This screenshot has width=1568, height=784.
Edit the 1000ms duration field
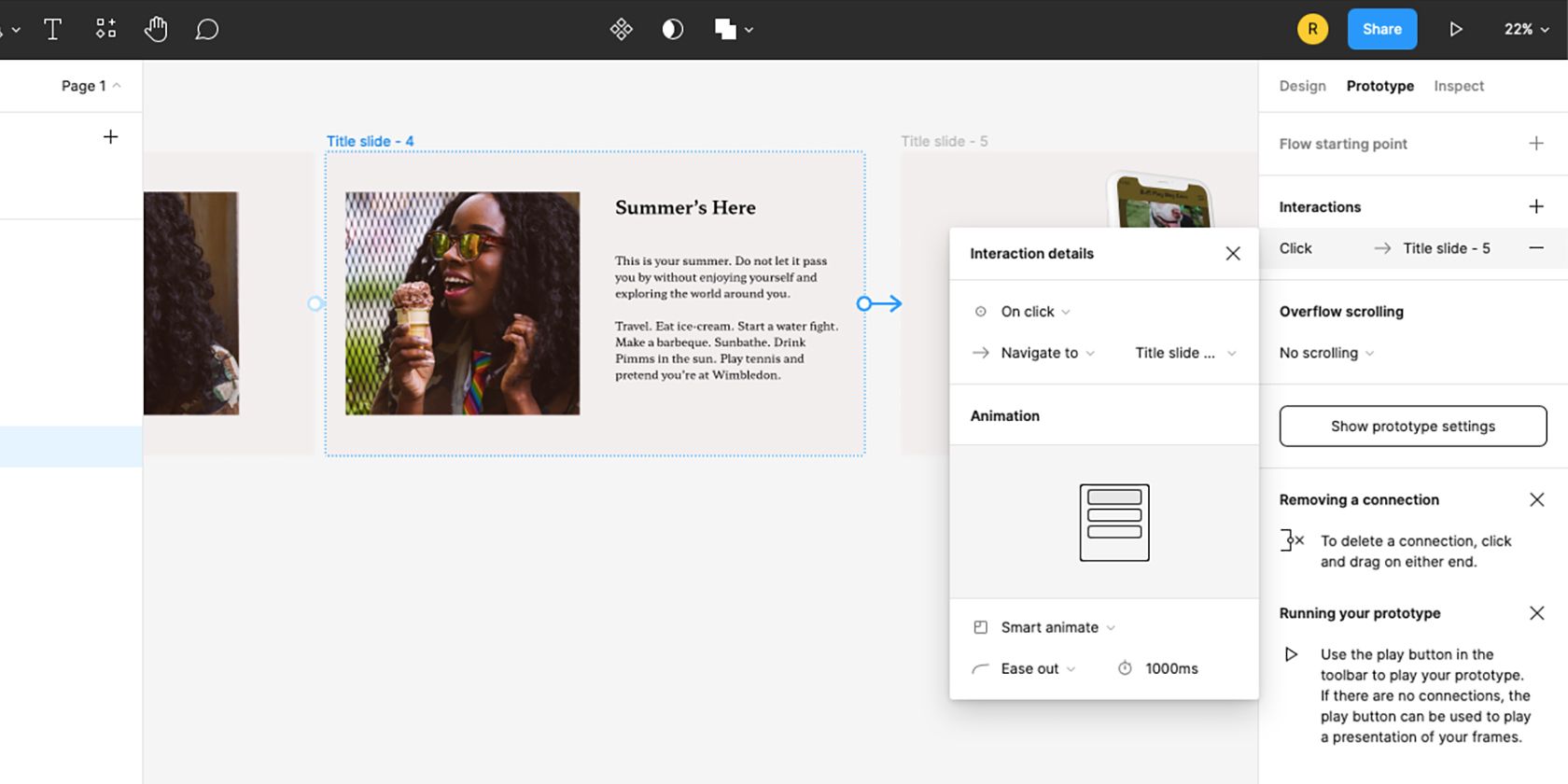coord(1171,668)
